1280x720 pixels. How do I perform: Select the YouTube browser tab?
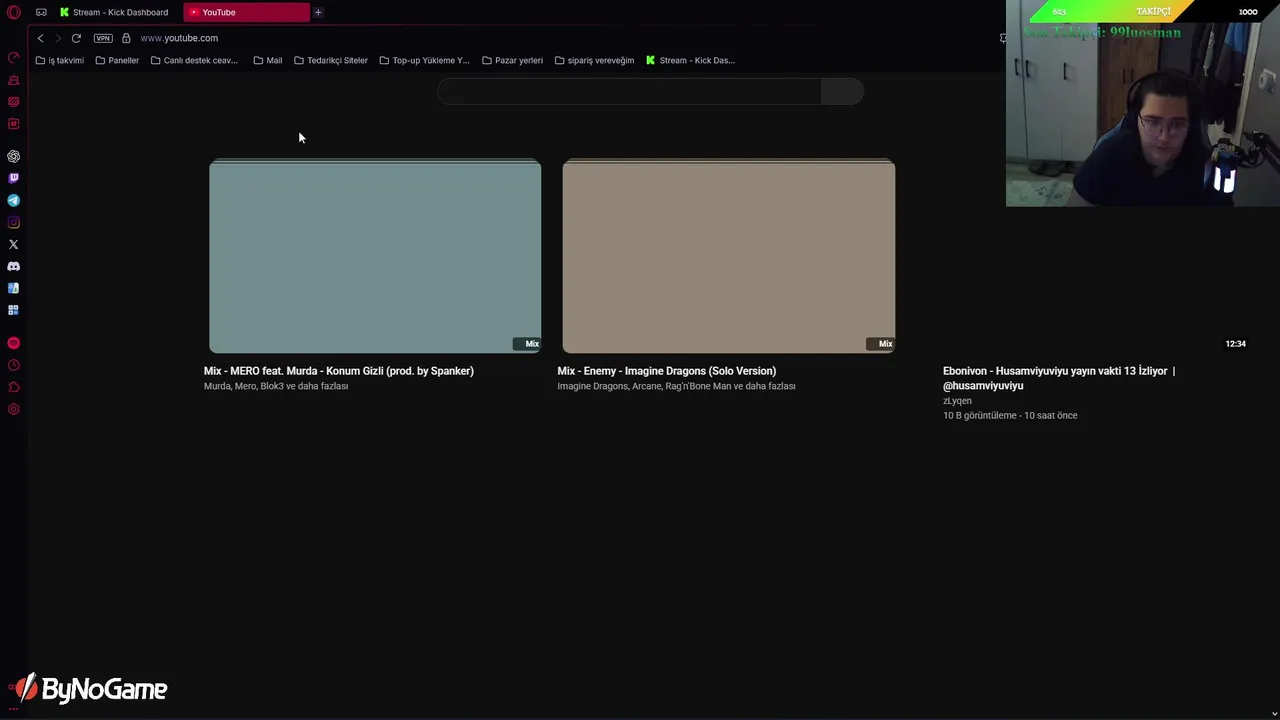pos(247,12)
